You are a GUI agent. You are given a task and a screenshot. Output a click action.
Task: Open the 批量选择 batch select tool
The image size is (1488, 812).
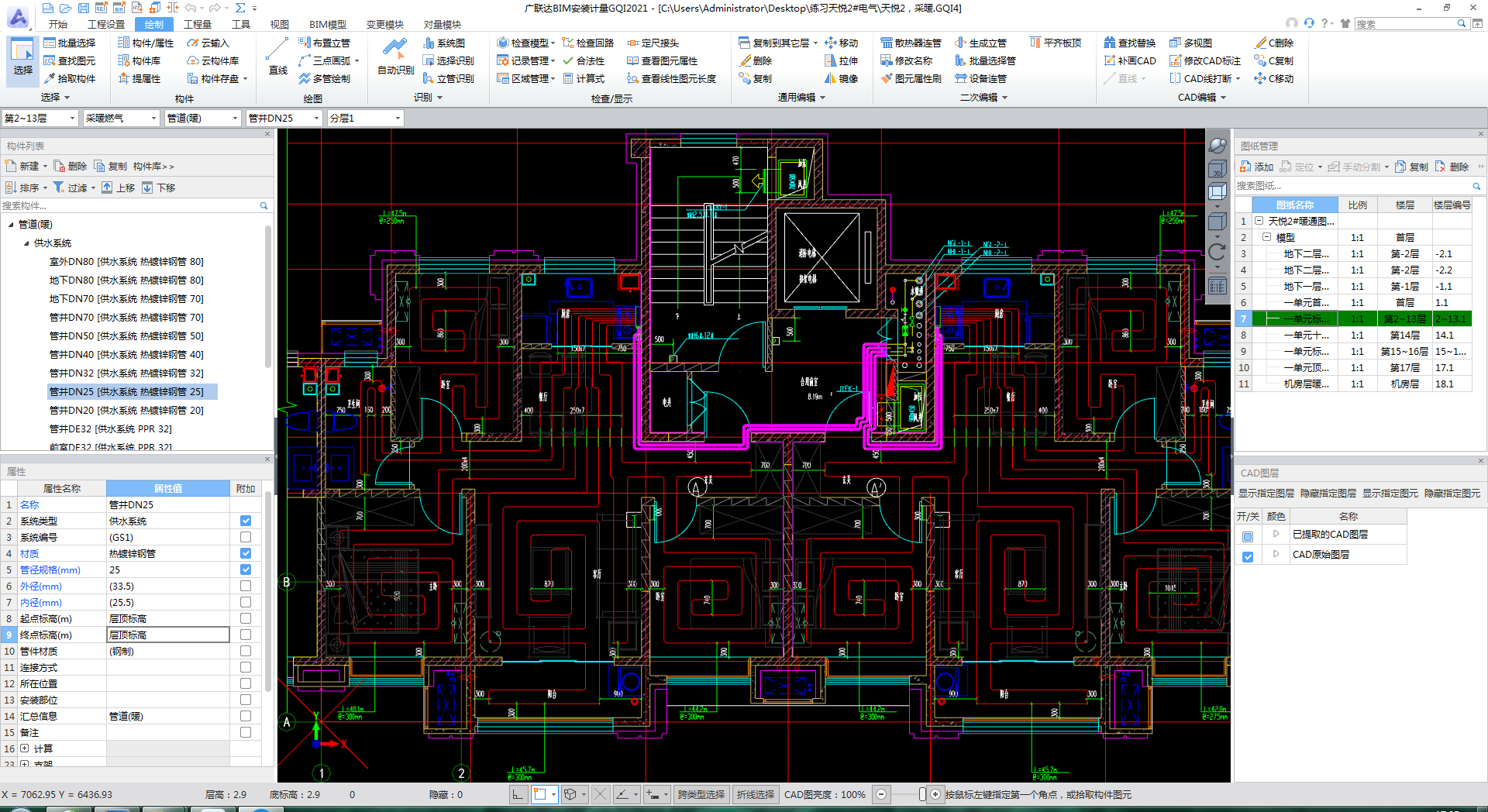[70, 43]
